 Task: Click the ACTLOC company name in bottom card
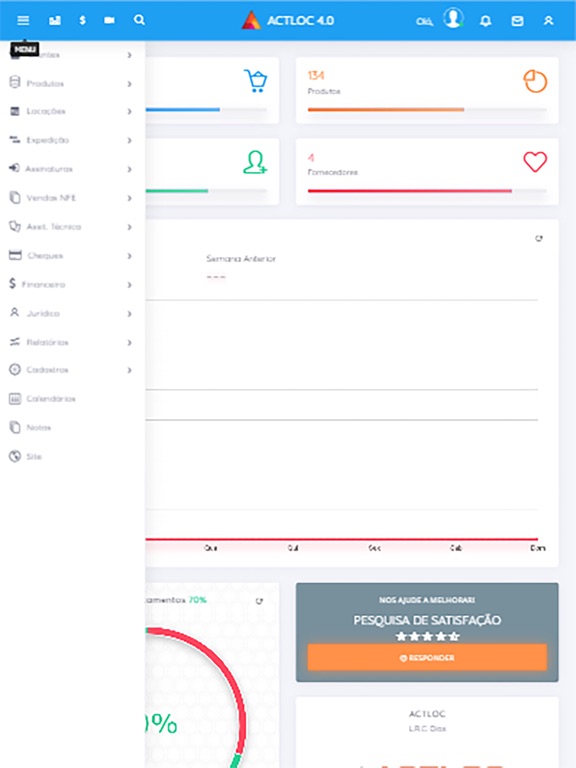(x=427, y=714)
